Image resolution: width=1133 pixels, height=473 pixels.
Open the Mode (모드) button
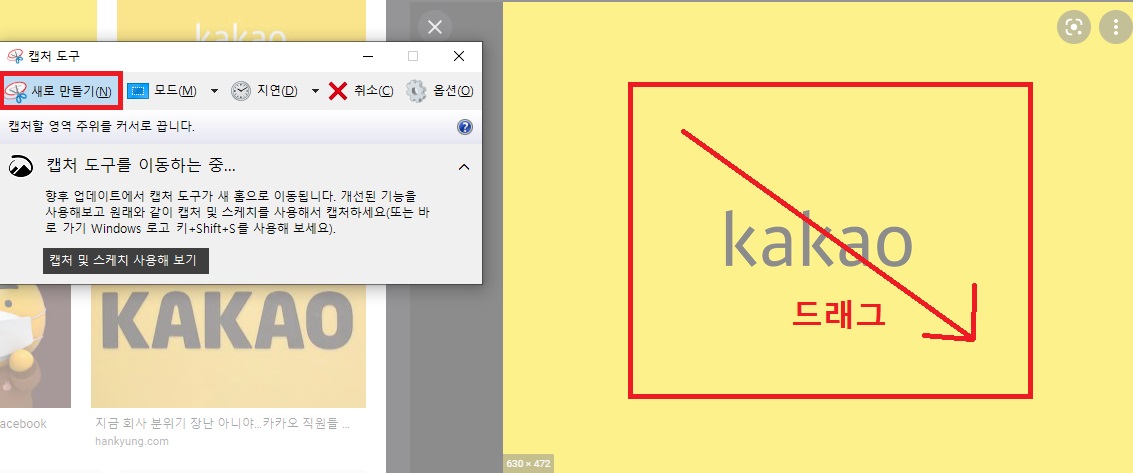pyautogui.click(x=162, y=91)
